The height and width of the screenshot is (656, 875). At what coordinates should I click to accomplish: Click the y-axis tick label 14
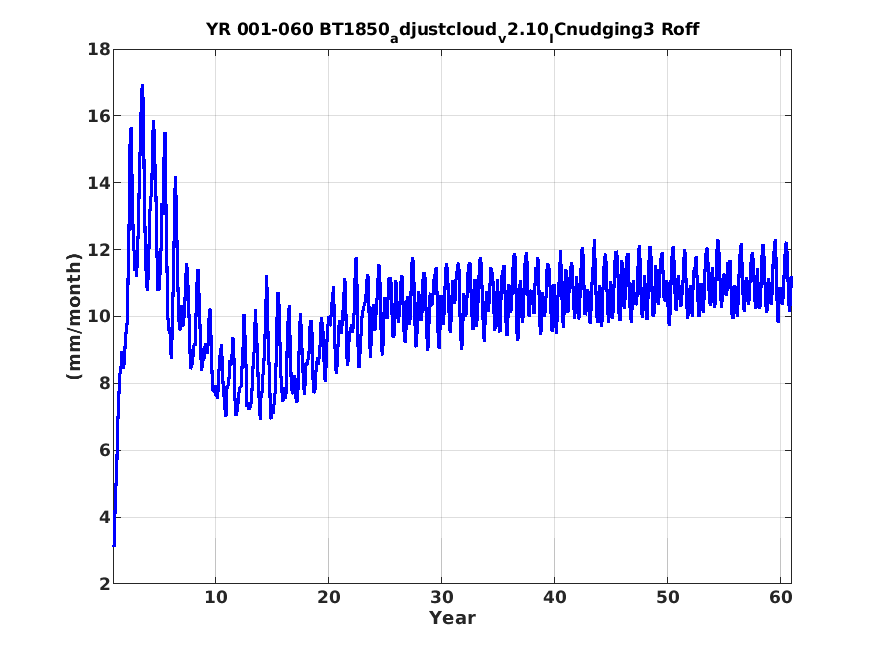tap(99, 183)
